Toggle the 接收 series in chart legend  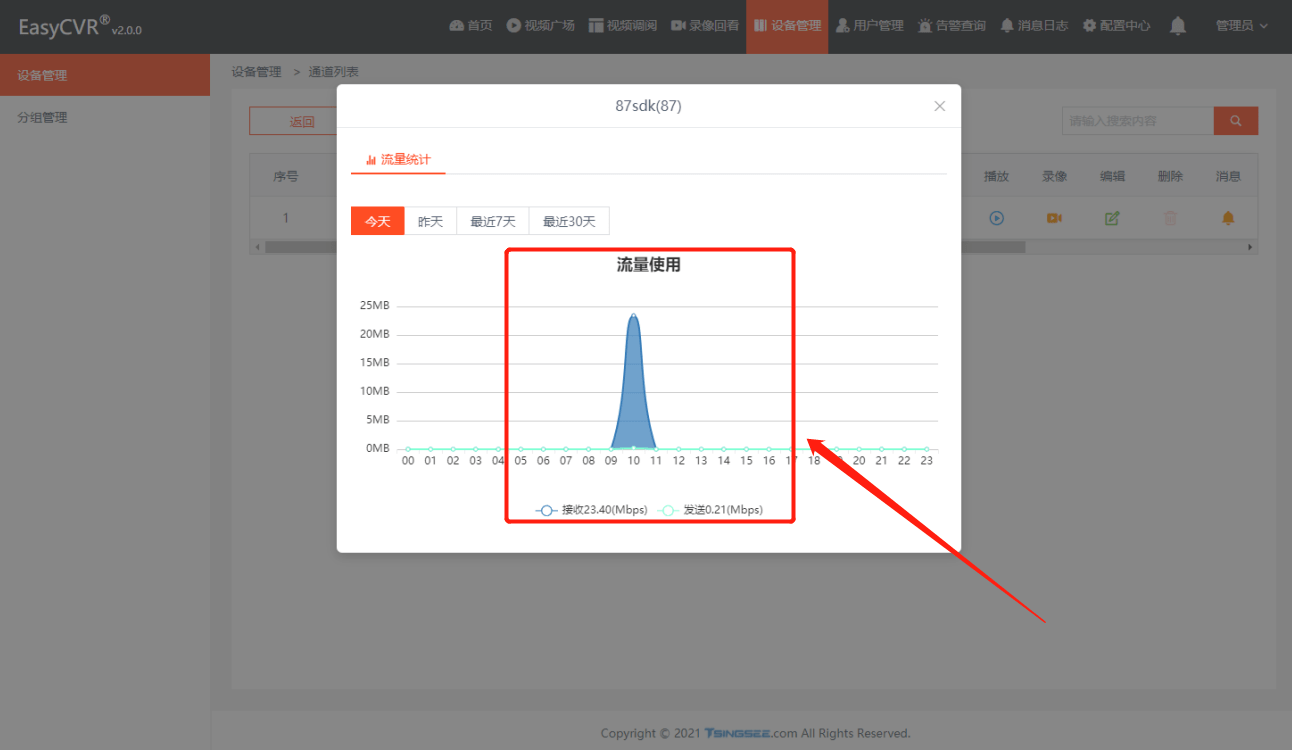[x=592, y=510]
